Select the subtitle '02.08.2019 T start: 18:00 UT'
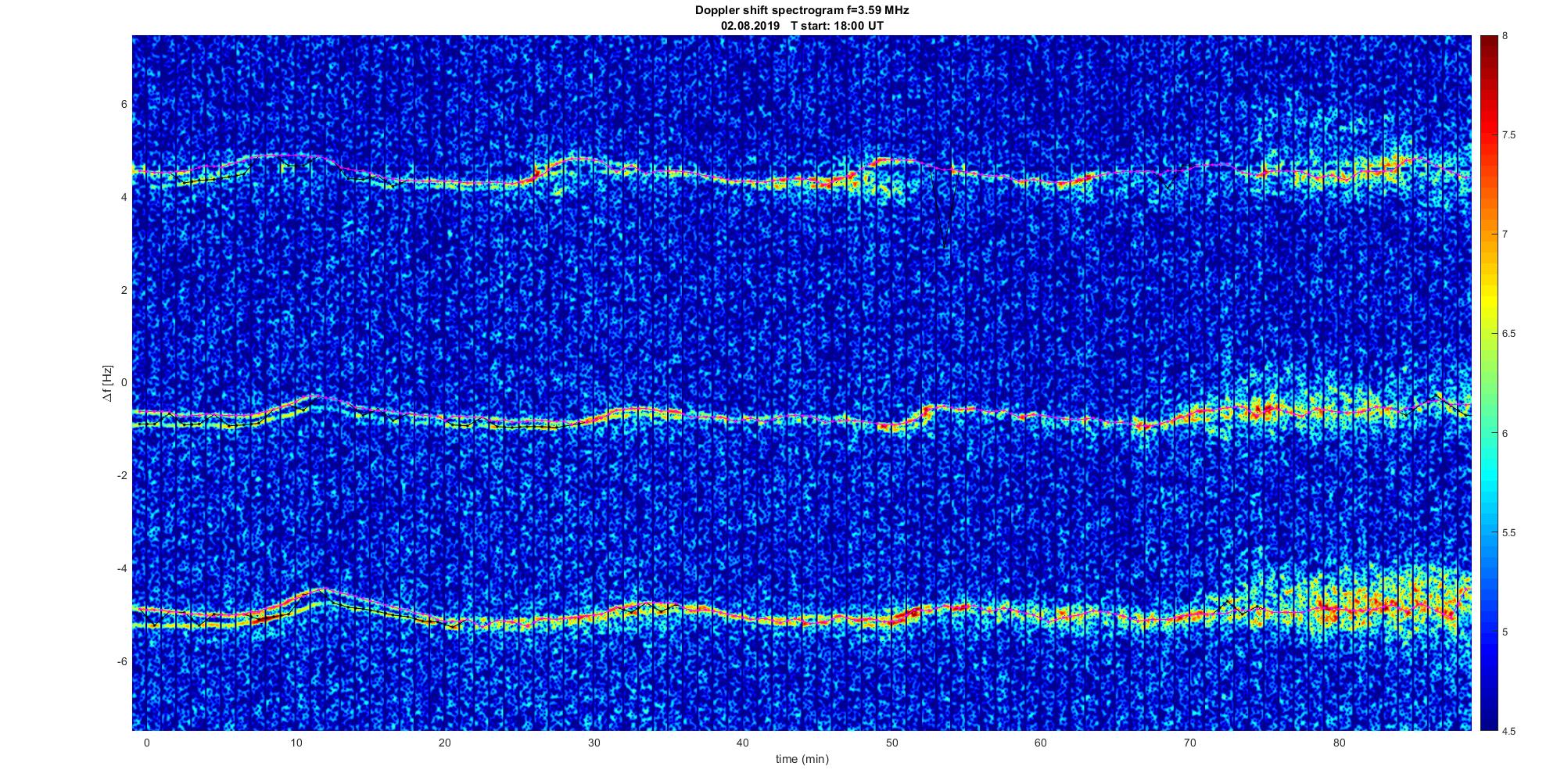 point(802,25)
